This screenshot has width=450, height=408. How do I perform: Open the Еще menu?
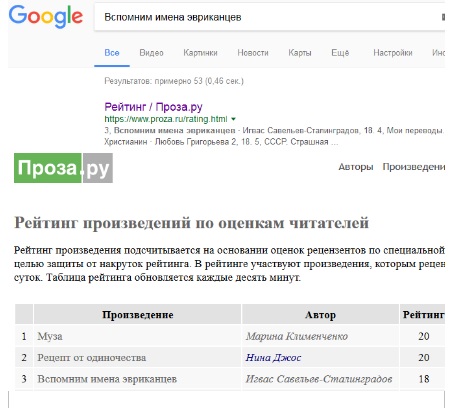pos(340,53)
